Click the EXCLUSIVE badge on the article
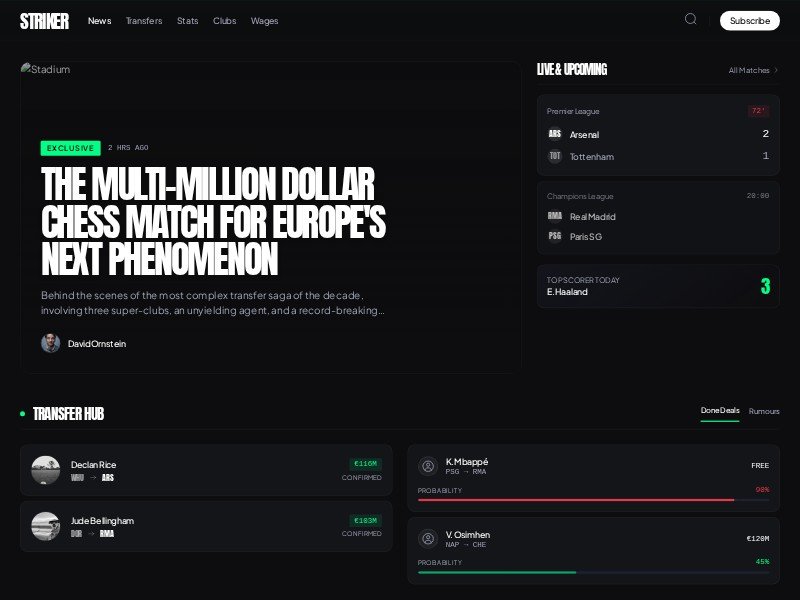The width and height of the screenshot is (800, 600). pyautogui.click(x=70, y=147)
